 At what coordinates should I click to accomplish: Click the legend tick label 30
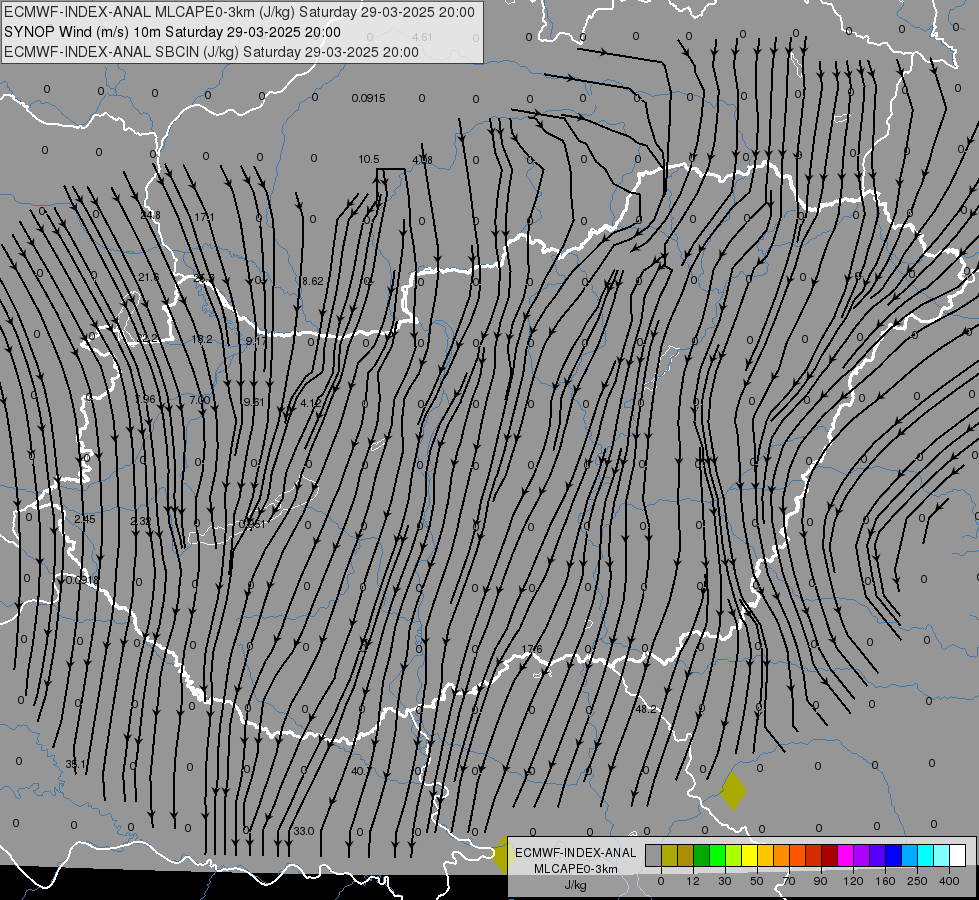tap(725, 881)
